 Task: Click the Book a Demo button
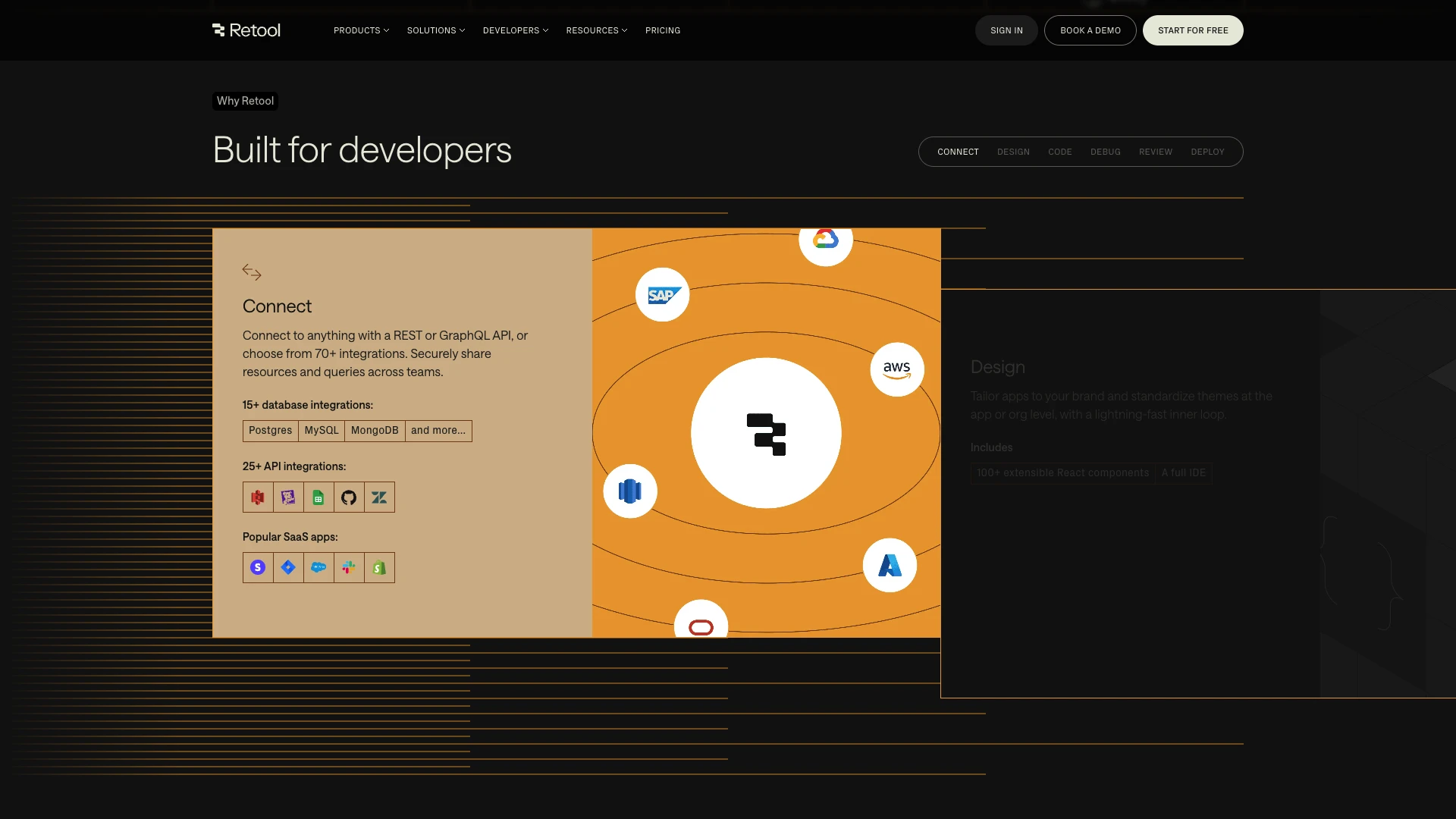click(x=1090, y=30)
